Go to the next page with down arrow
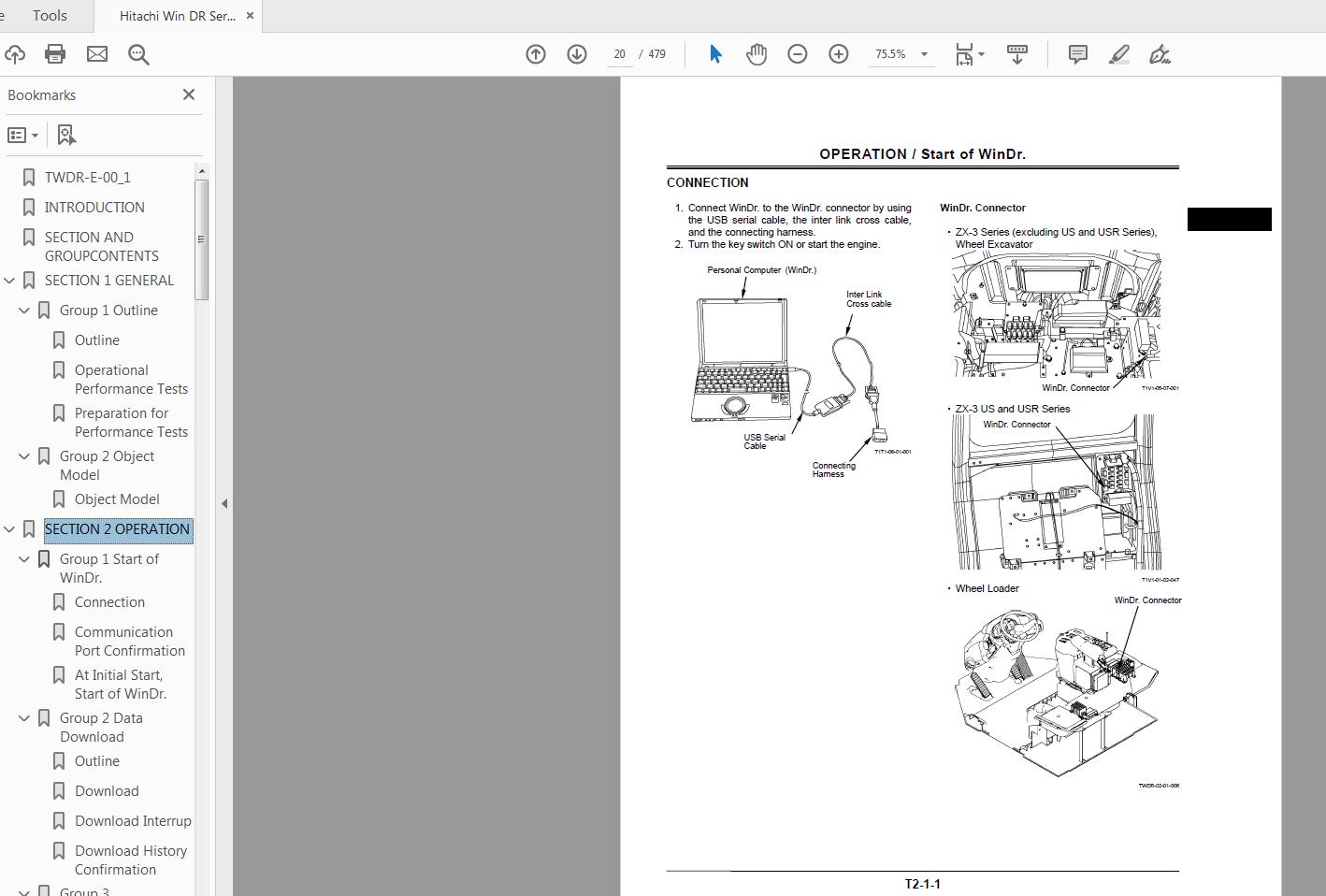The height and width of the screenshot is (896, 1326). coord(577,53)
